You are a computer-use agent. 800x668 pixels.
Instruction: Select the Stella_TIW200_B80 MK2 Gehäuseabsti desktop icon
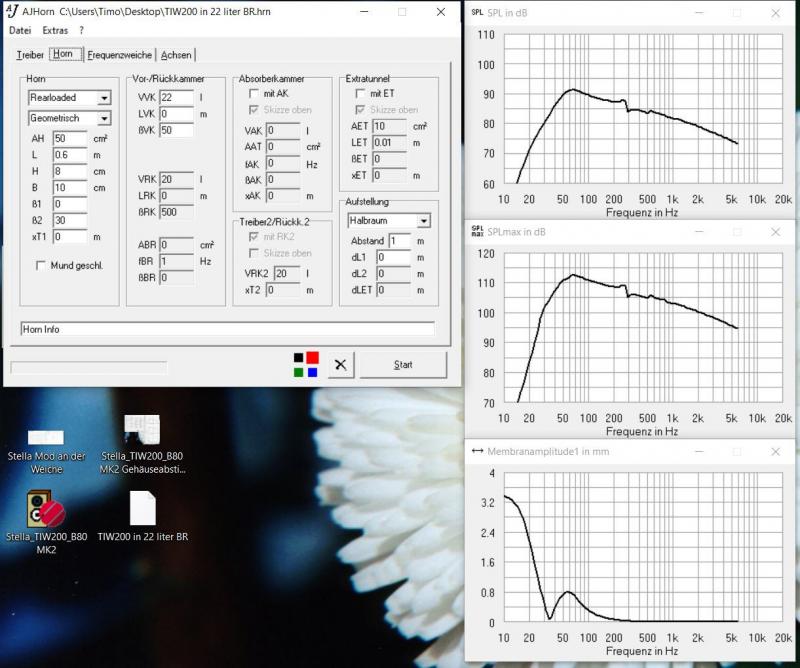click(142, 430)
